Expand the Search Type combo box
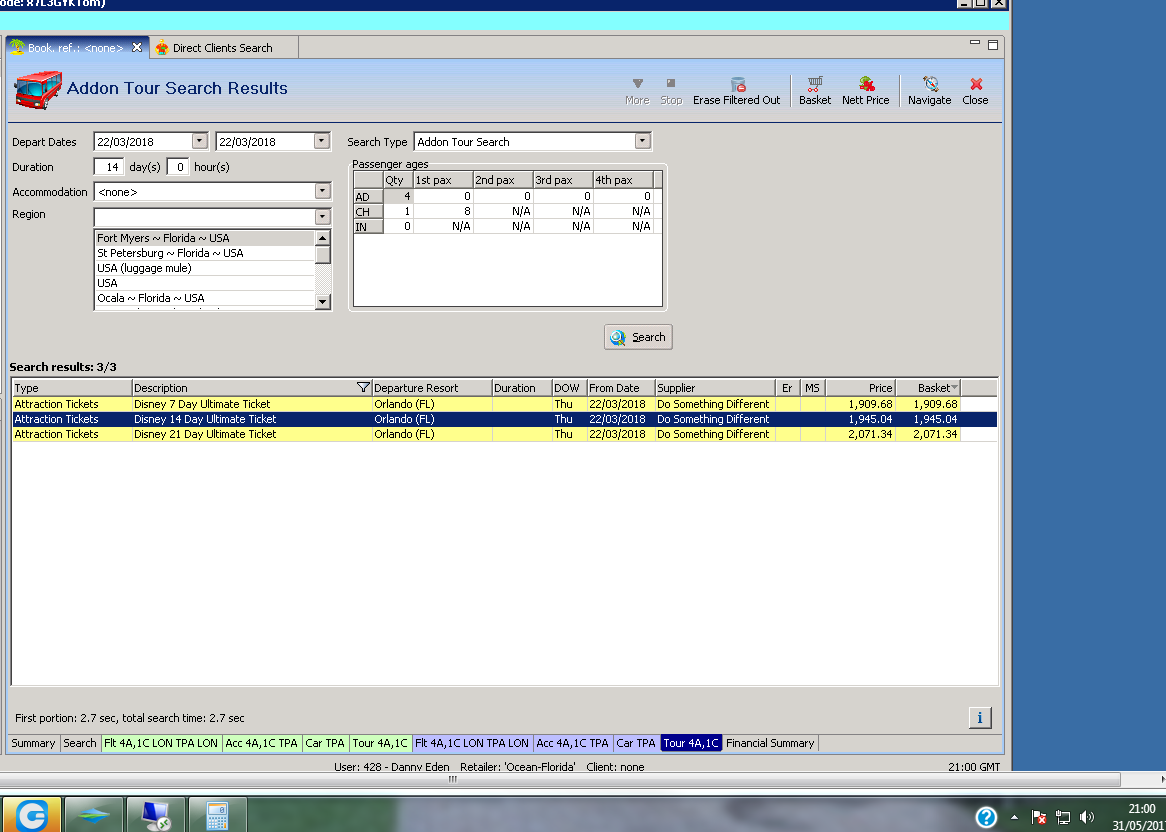1166x832 pixels. (x=642, y=142)
